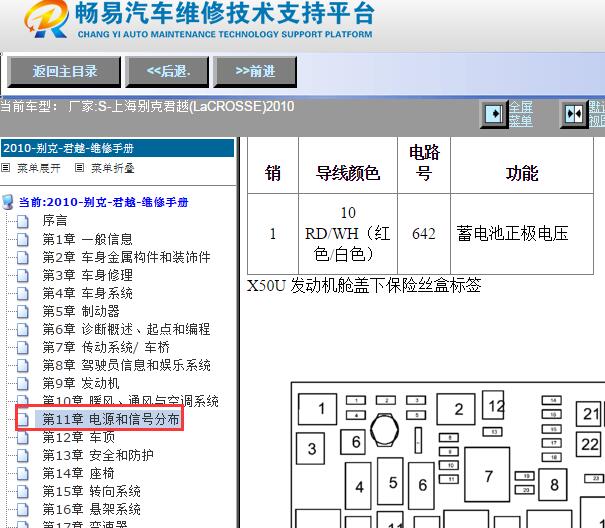Image resolution: width=605 pixels, height=528 pixels.
Task: Click the page icon beside 第1章
Action: pos(23,239)
